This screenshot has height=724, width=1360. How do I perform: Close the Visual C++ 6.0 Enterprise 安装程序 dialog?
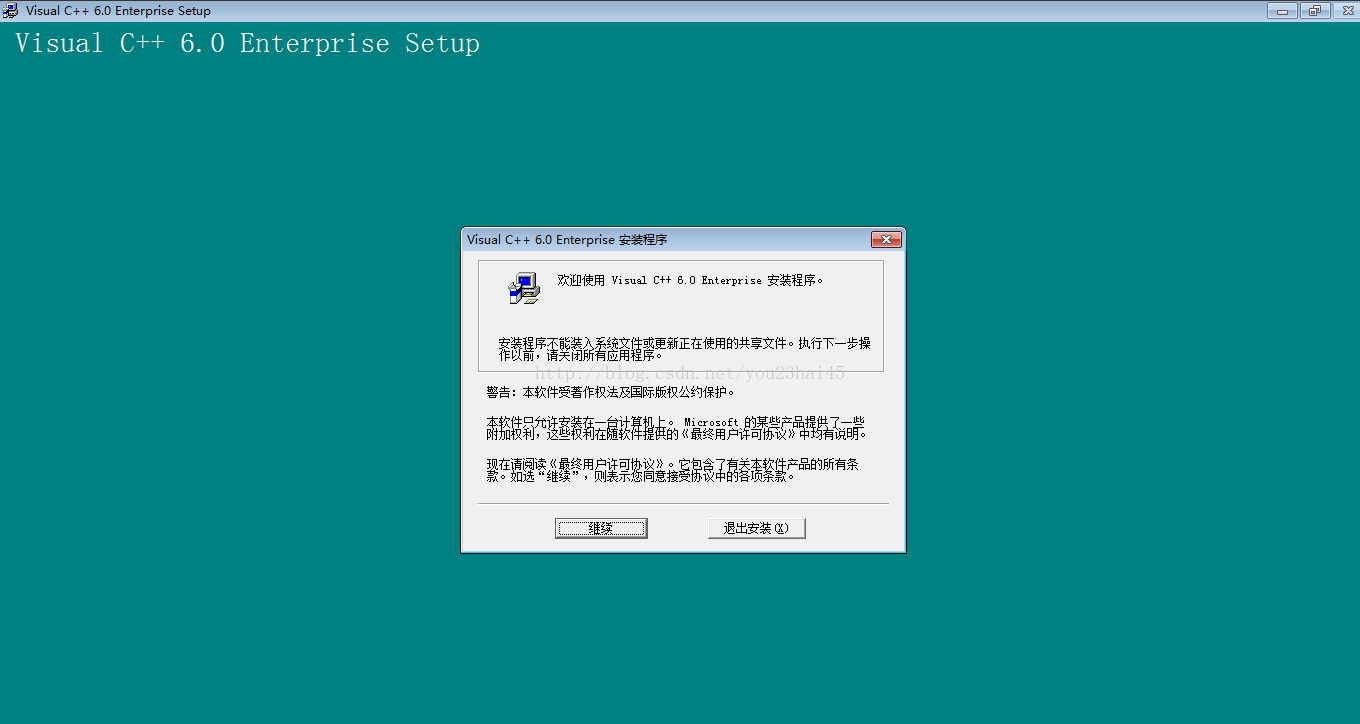click(x=886, y=240)
